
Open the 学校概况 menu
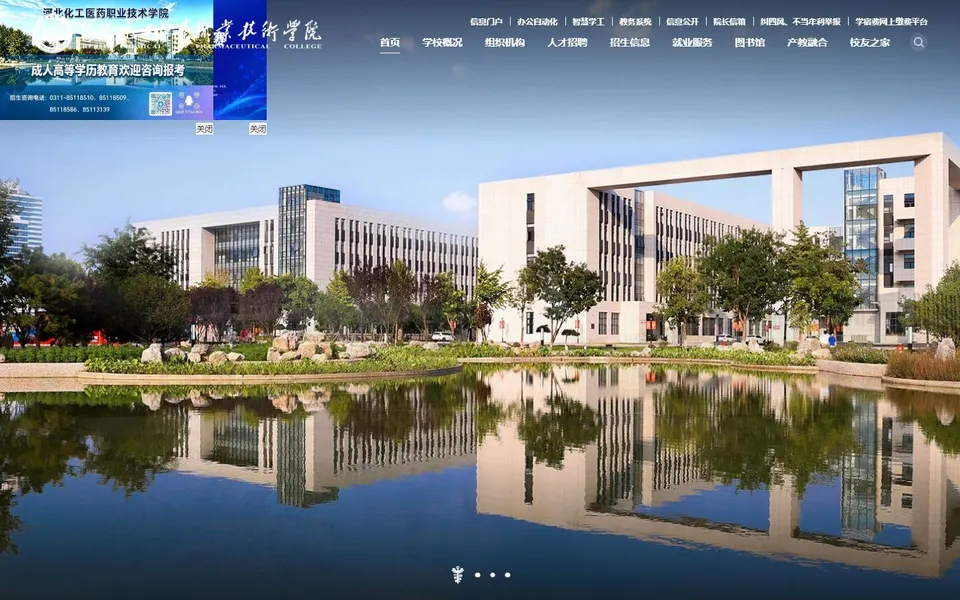[x=442, y=42]
